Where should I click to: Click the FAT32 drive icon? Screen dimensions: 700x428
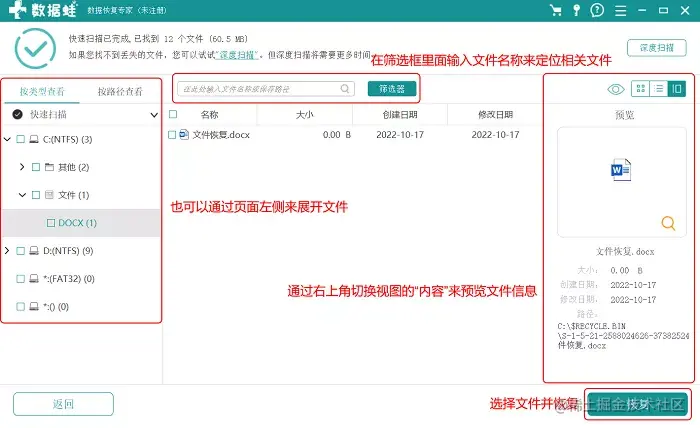point(34,279)
